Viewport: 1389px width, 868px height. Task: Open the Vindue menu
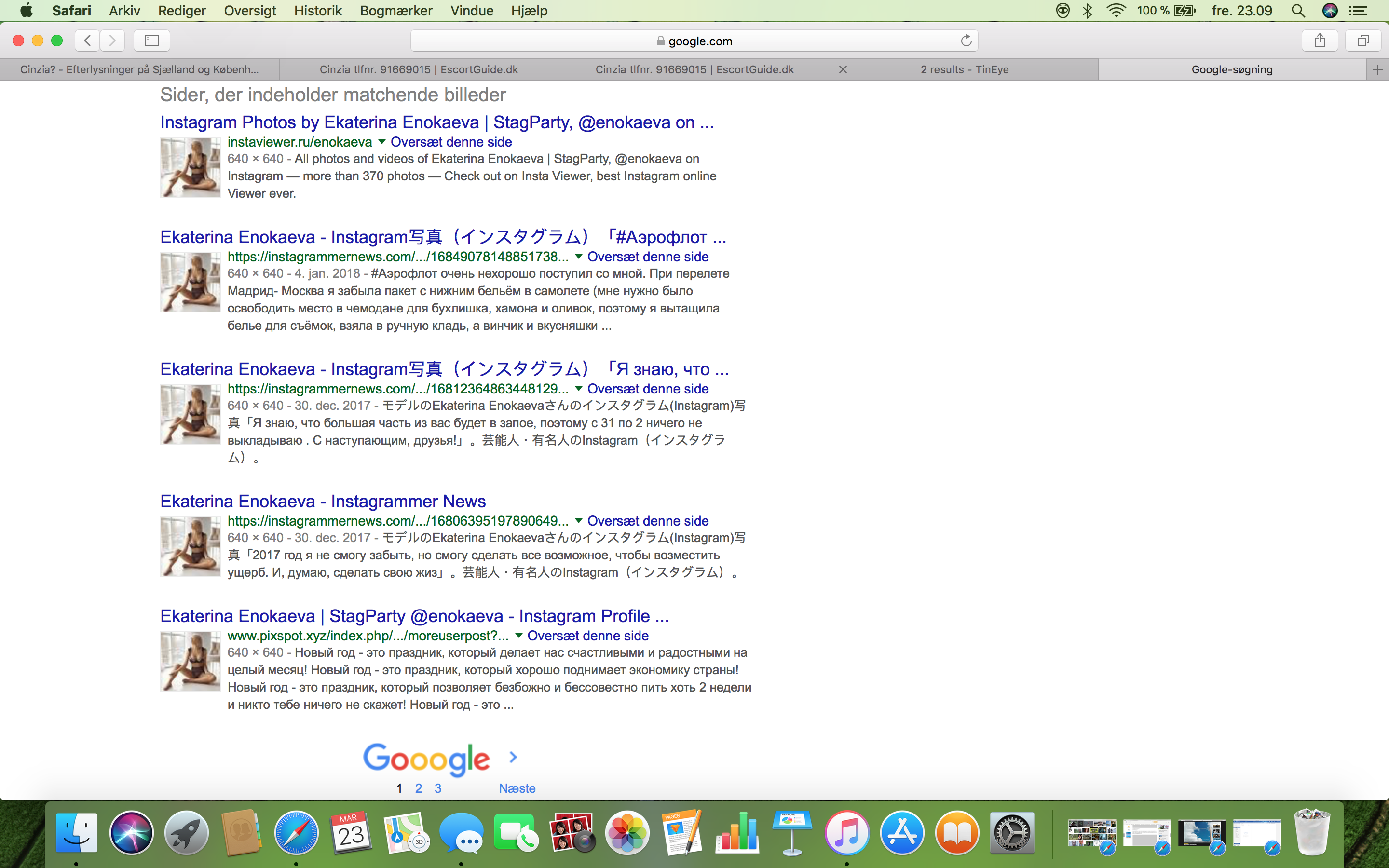click(x=472, y=10)
